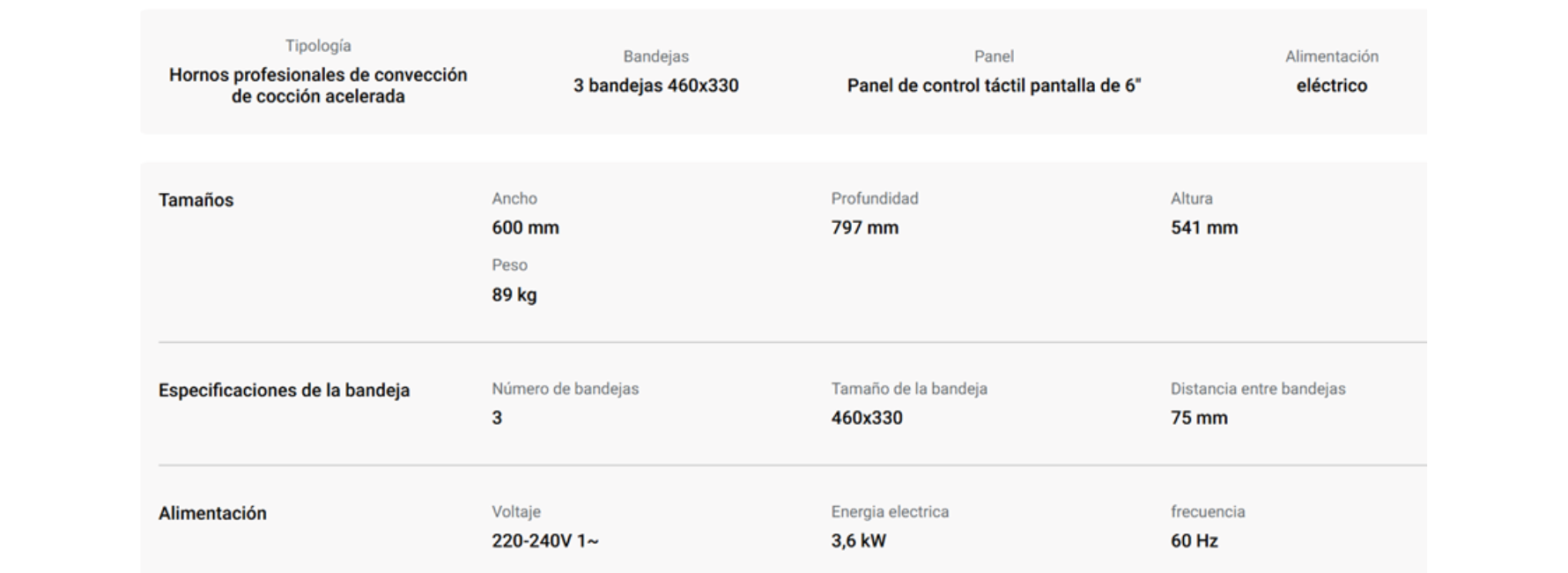Click the Número de bandejas label
The image size is (1568, 573).
(566, 389)
